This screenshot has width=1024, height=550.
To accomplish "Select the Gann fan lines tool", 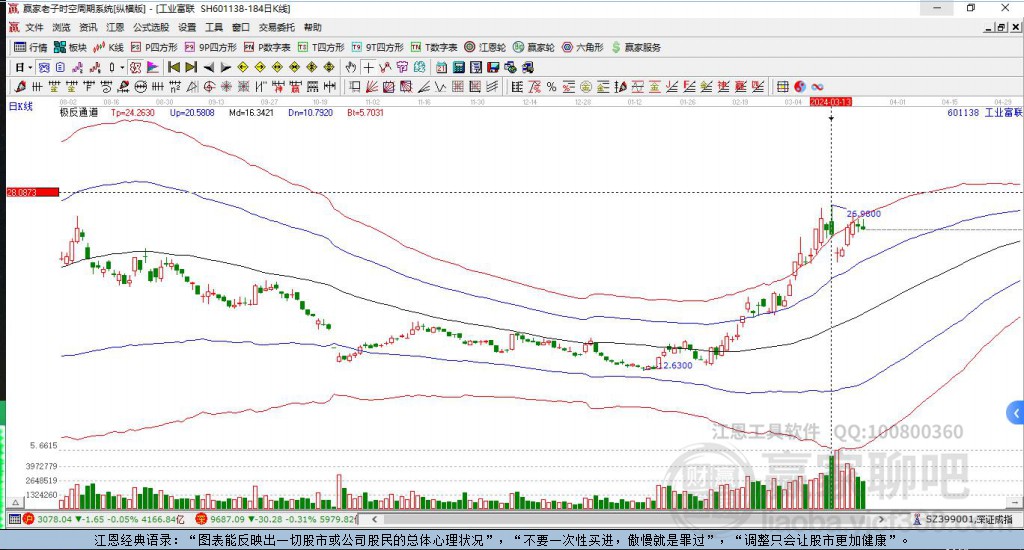I will point(372,86).
